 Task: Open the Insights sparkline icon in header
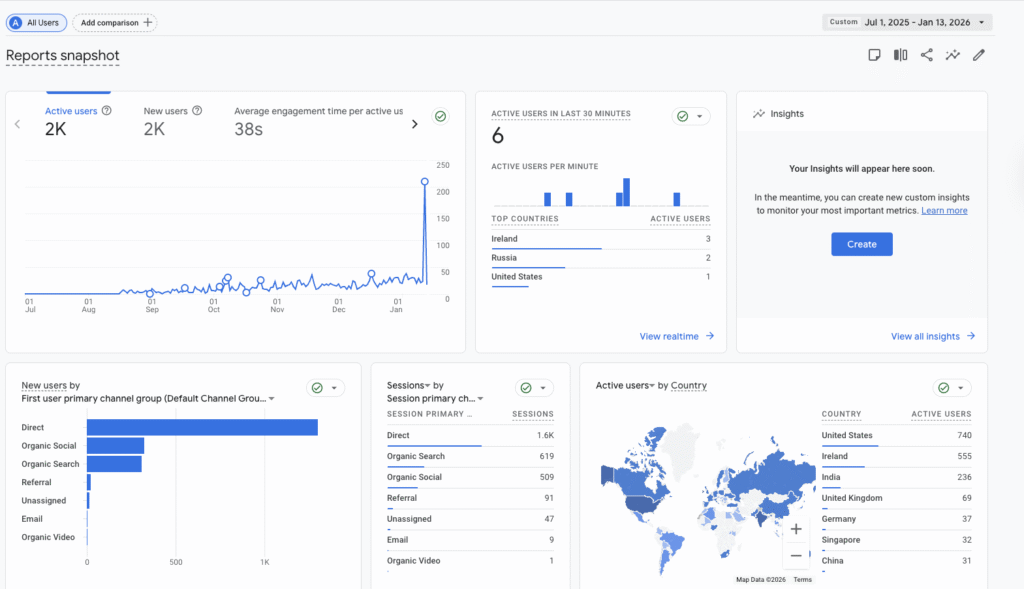pyautogui.click(x=953, y=55)
